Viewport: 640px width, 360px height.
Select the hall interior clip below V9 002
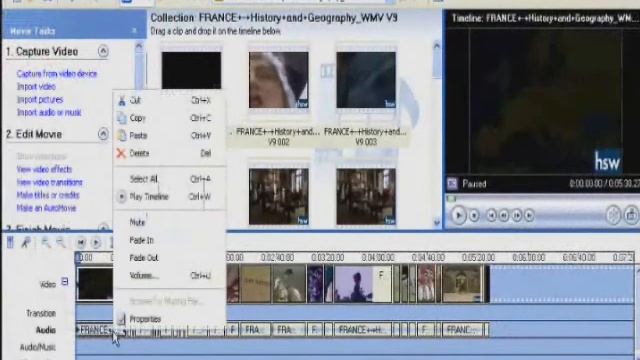coord(279,197)
